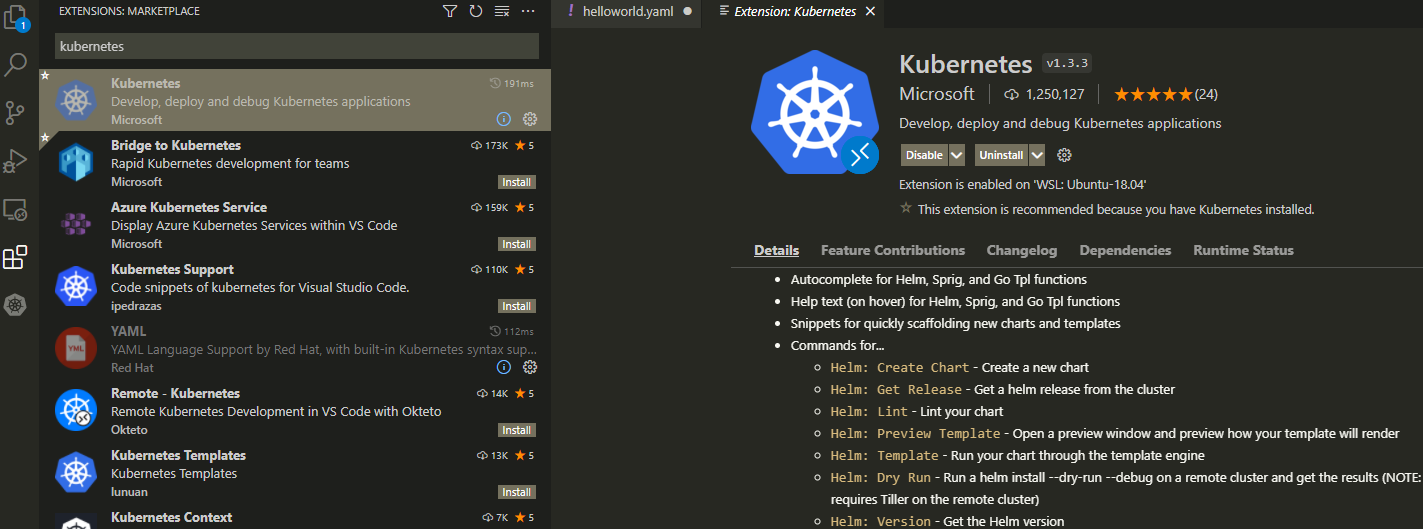Click the Helm: Get Release command text
Image resolution: width=1423 pixels, height=529 pixels.
(896, 389)
